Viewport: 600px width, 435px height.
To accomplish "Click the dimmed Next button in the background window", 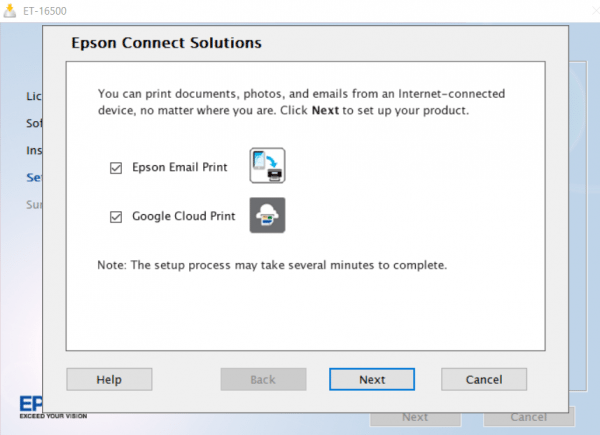I will click(x=416, y=419).
